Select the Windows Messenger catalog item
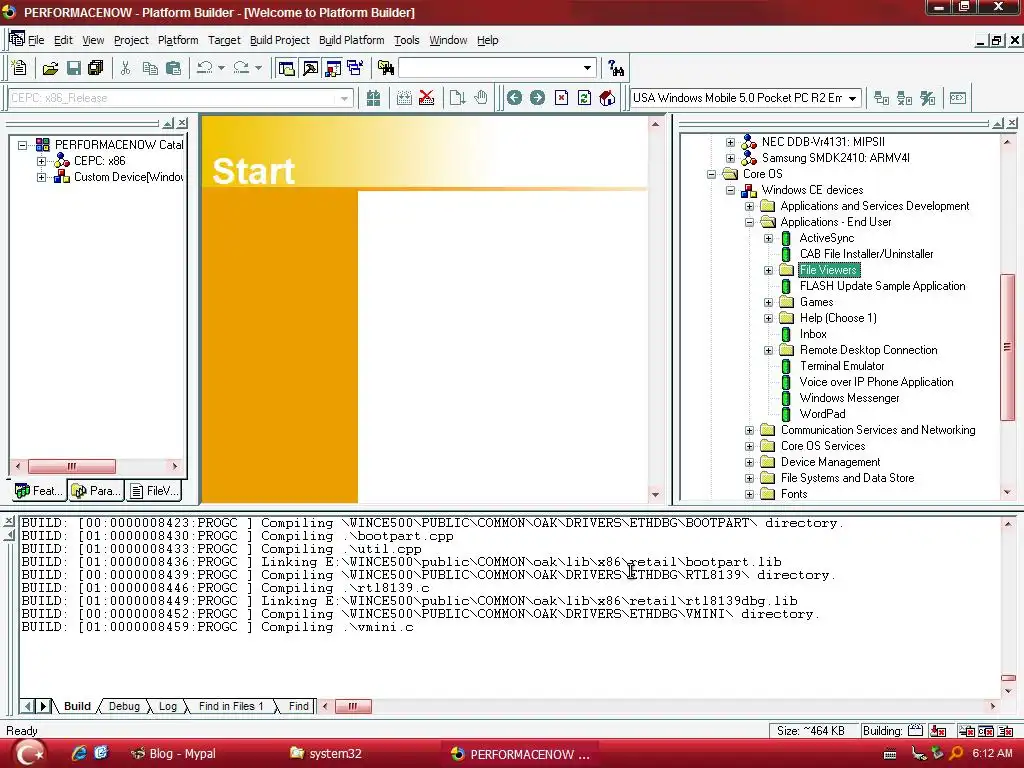This screenshot has width=1024, height=768. 849,398
